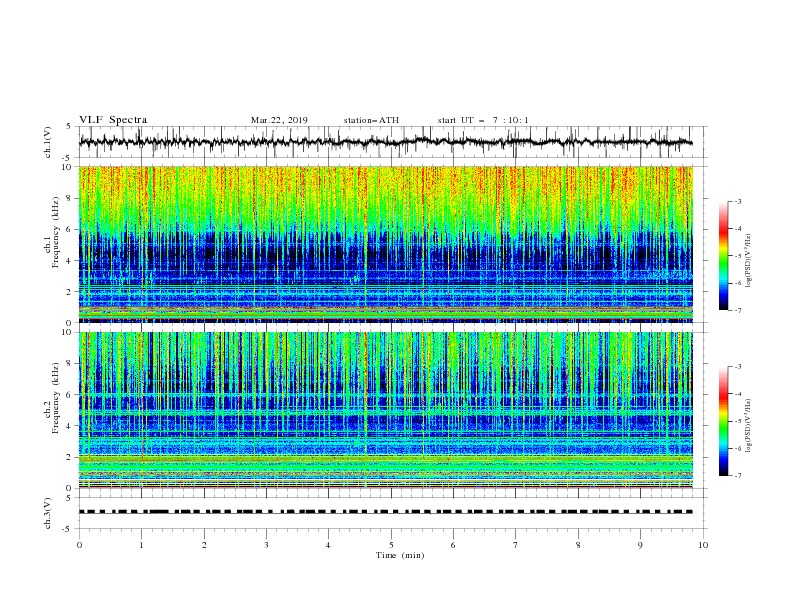Image resolution: width=792 pixels, height=612 pixels.
Task: Click tick label "3" on the time axis
Action: coord(267,545)
